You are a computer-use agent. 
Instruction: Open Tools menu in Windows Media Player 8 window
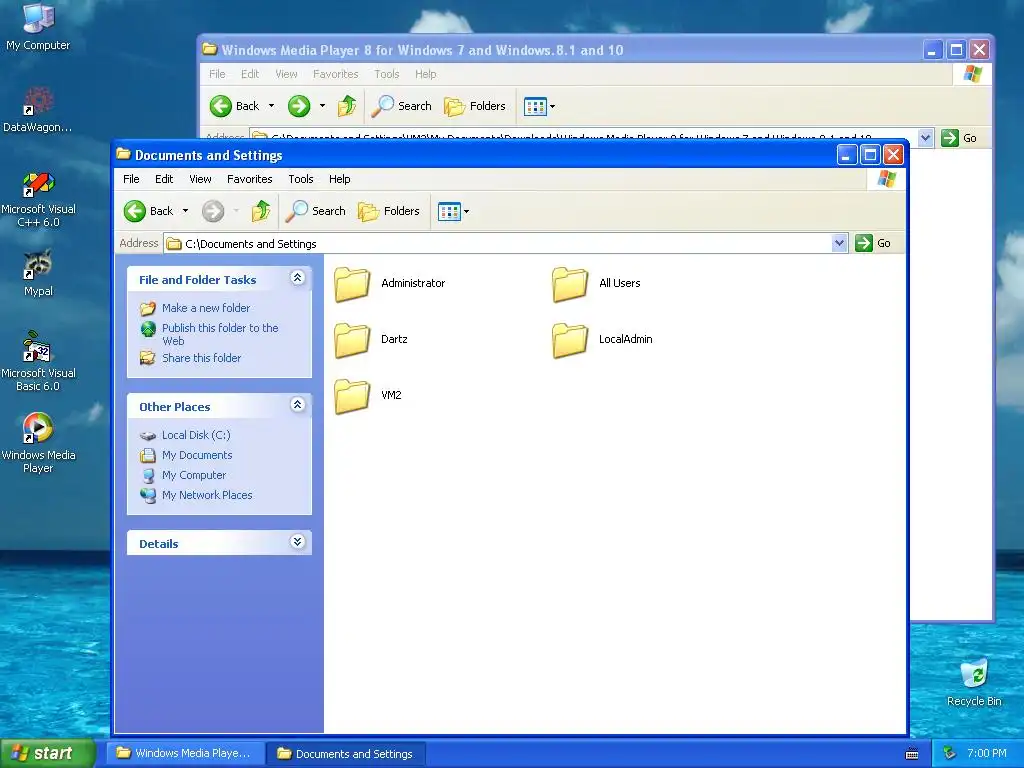click(387, 74)
